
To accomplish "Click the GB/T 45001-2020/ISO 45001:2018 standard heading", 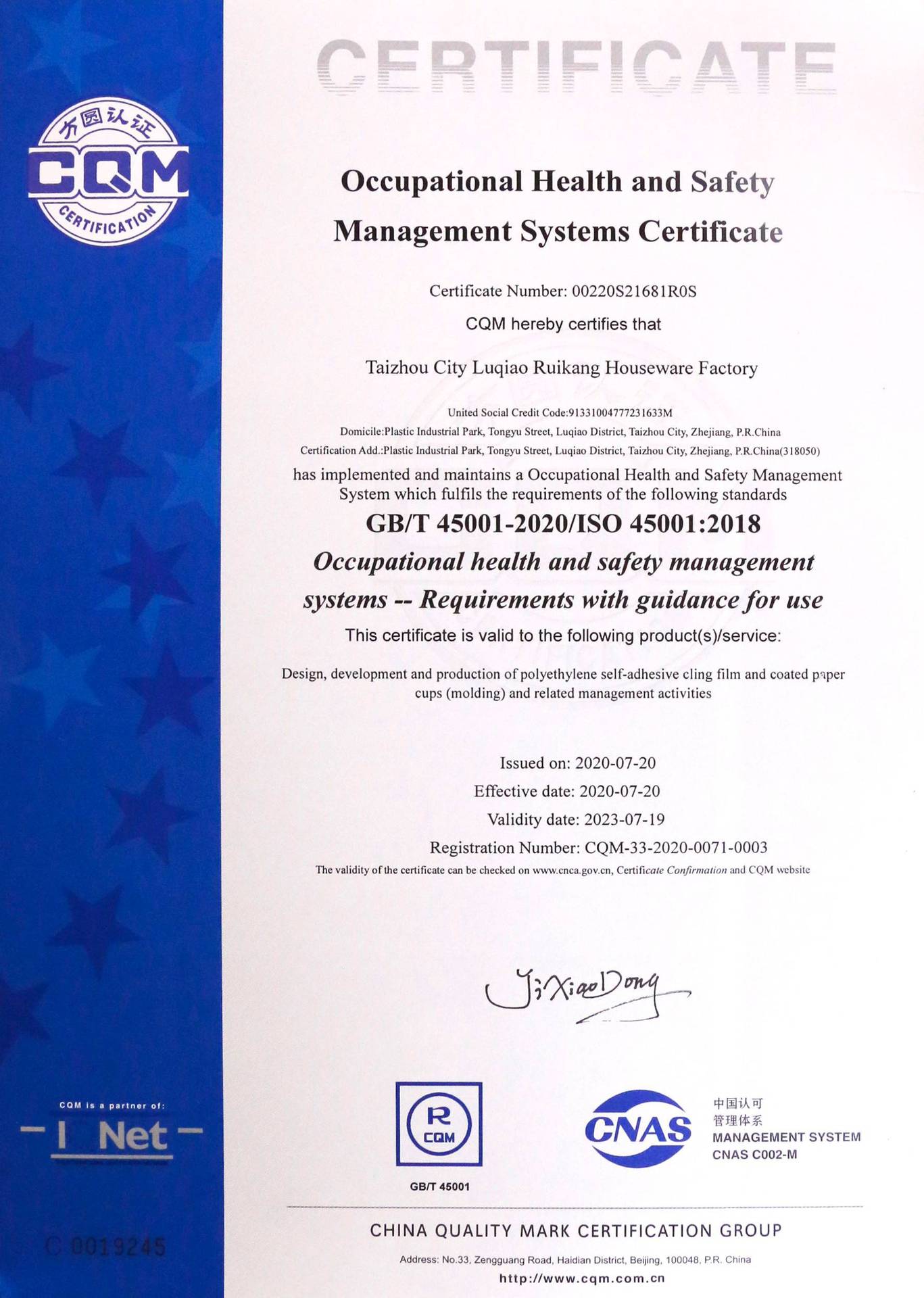I will 563,524.
